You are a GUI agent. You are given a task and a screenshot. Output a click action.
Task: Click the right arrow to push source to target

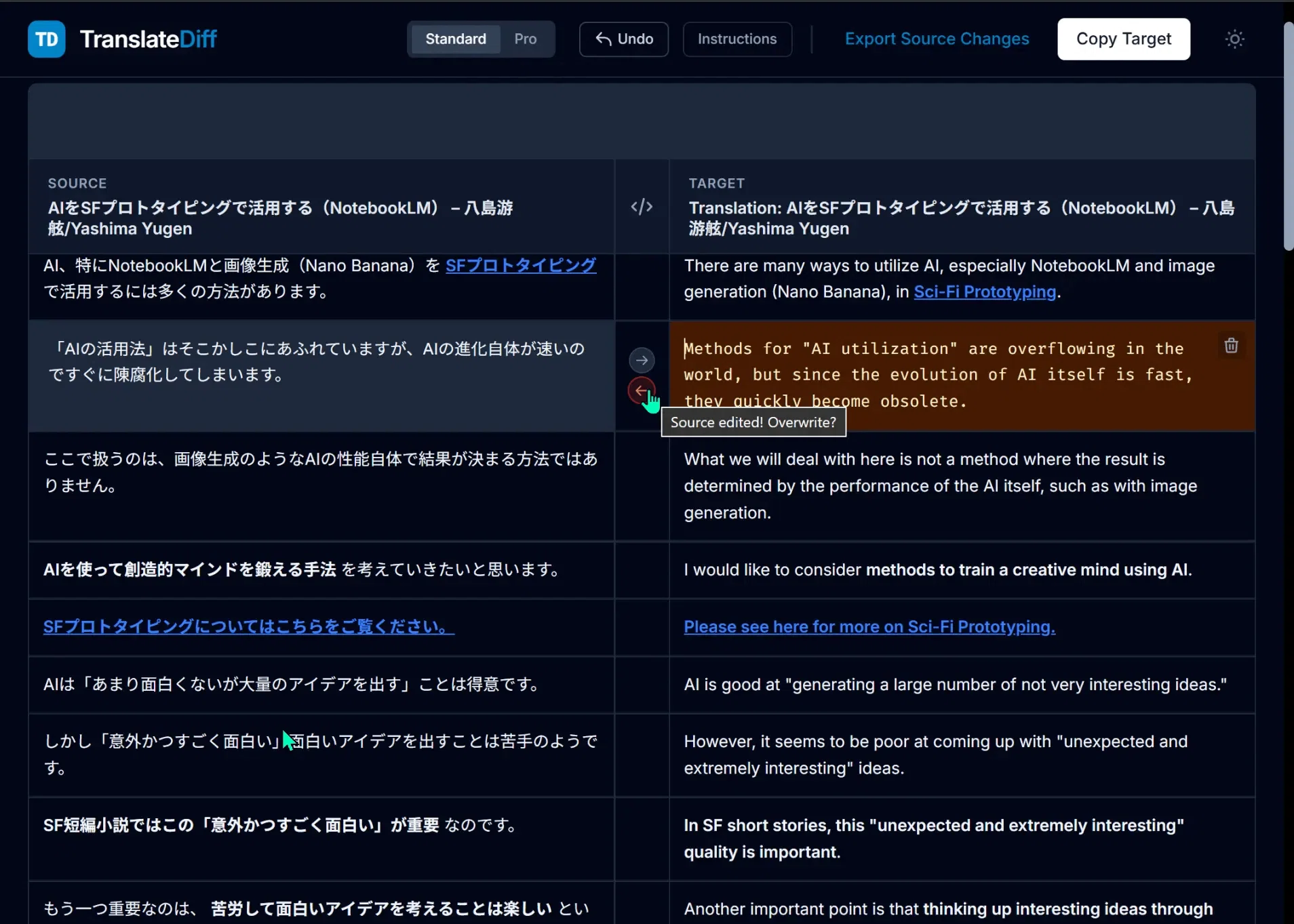point(642,360)
